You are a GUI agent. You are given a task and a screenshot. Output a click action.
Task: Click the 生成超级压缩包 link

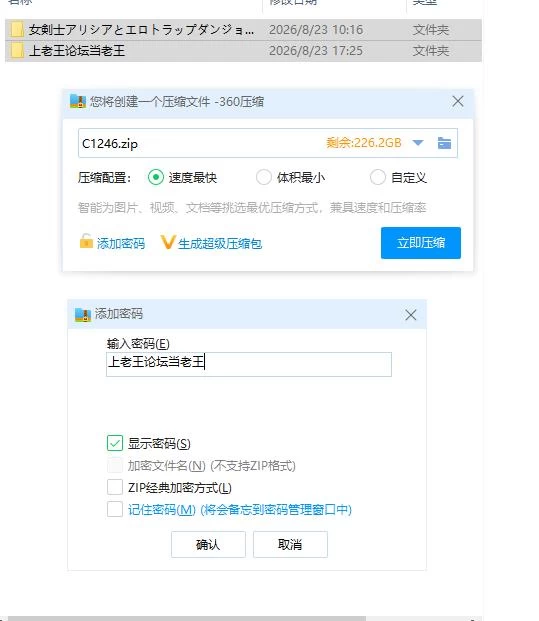[220, 243]
